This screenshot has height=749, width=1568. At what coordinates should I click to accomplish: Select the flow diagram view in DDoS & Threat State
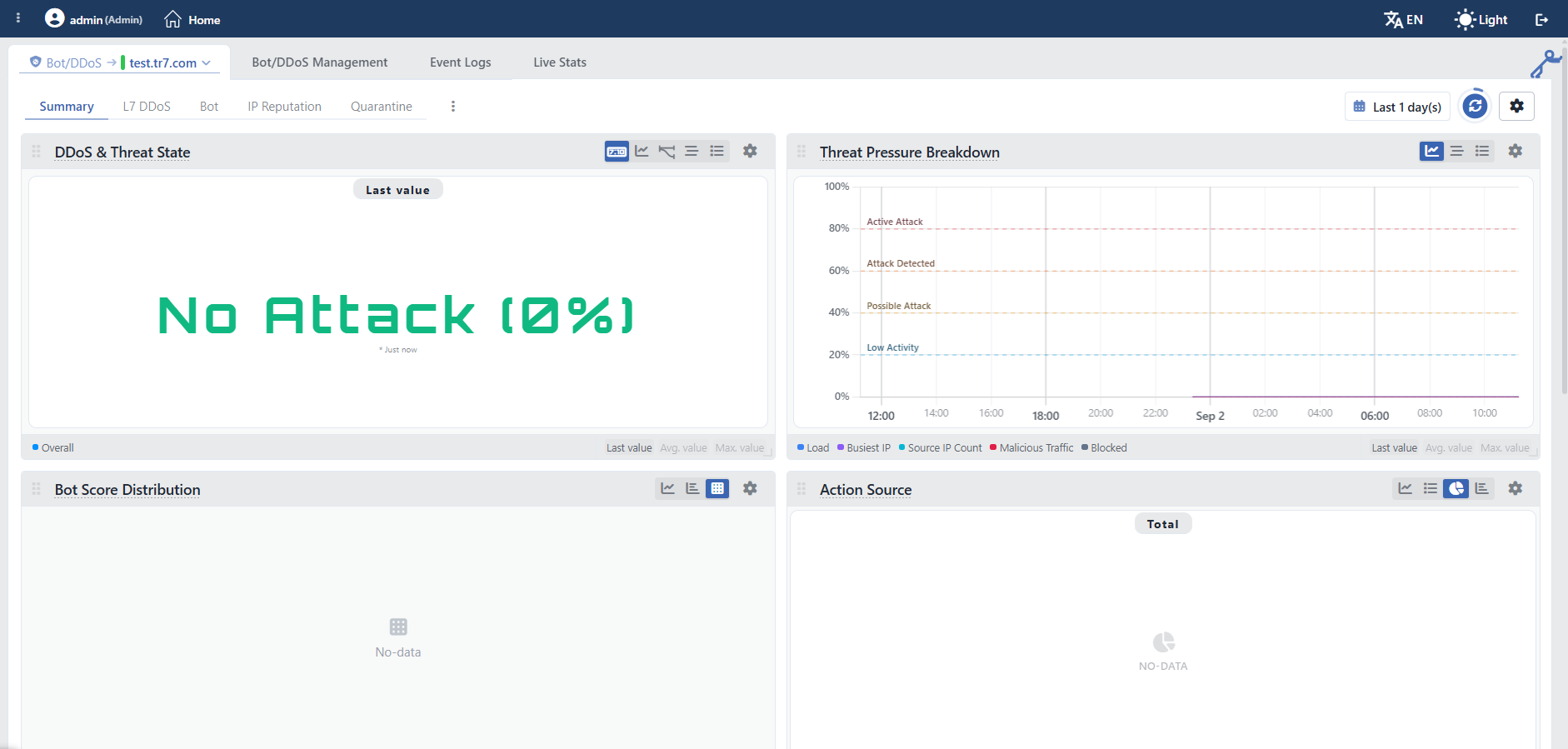click(x=667, y=151)
